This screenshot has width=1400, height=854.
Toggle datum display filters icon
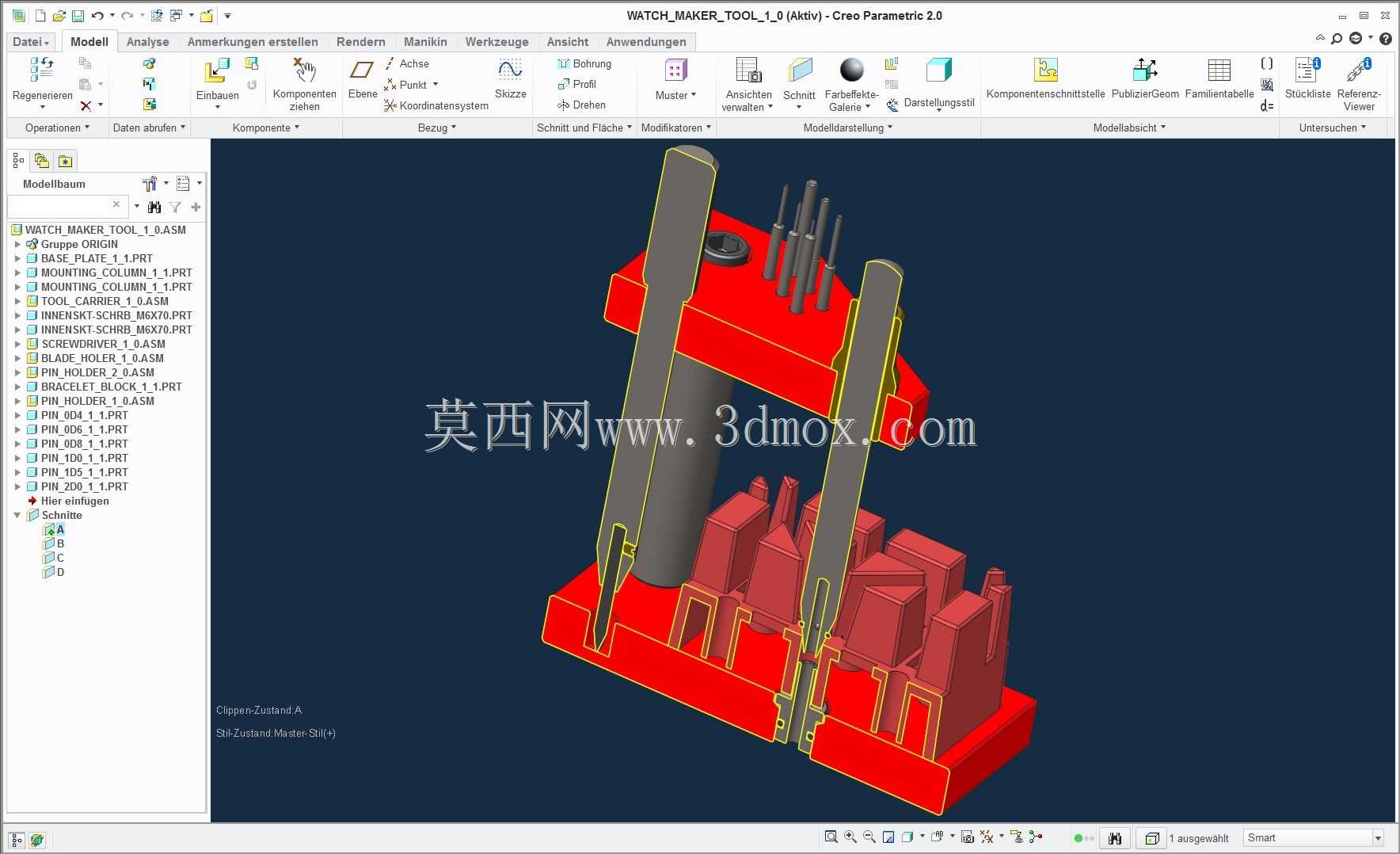click(987, 837)
